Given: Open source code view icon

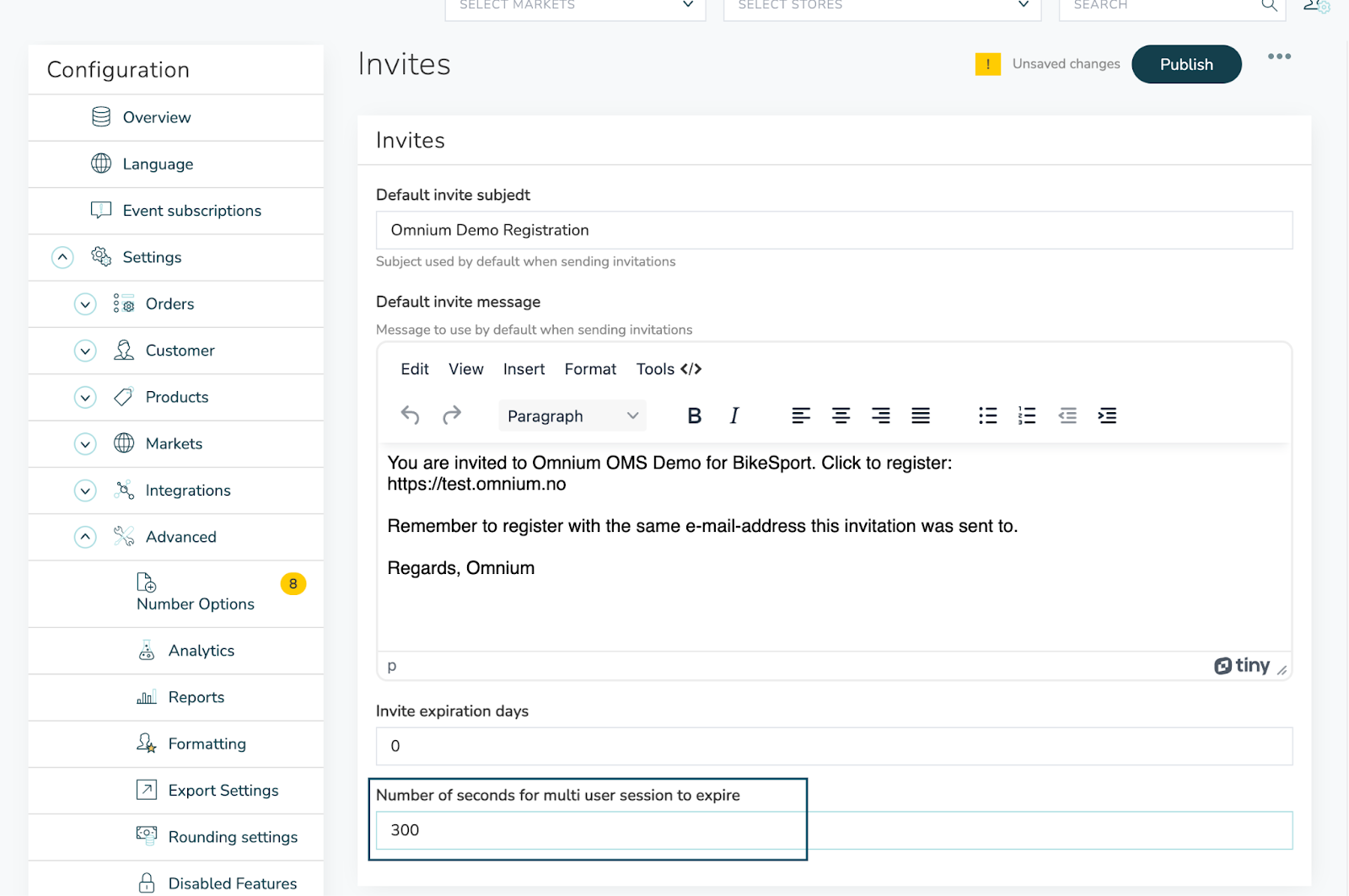Looking at the screenshot, I should click(691, 368).
